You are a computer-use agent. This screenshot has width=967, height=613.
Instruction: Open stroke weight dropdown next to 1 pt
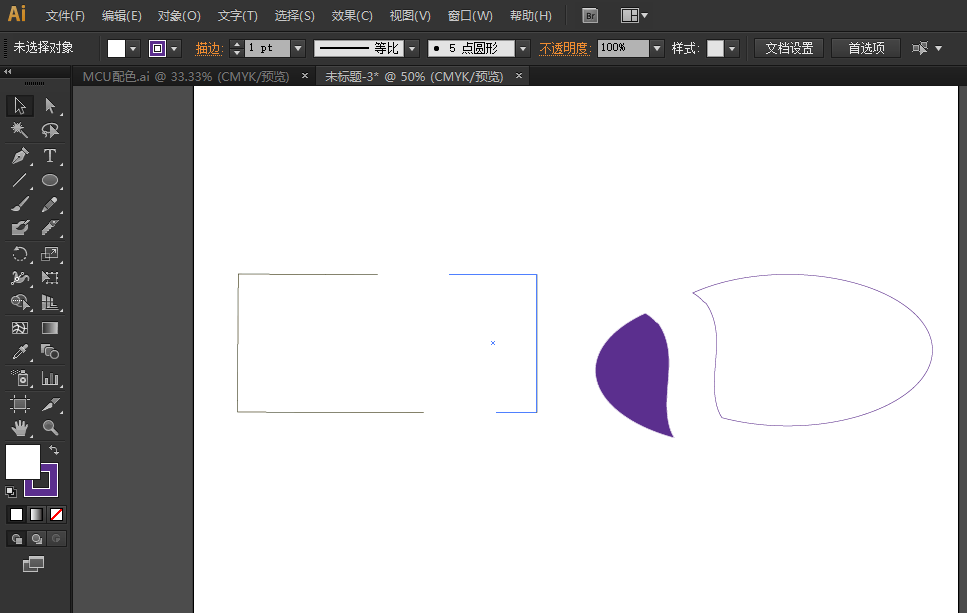[x=298, y=48]
